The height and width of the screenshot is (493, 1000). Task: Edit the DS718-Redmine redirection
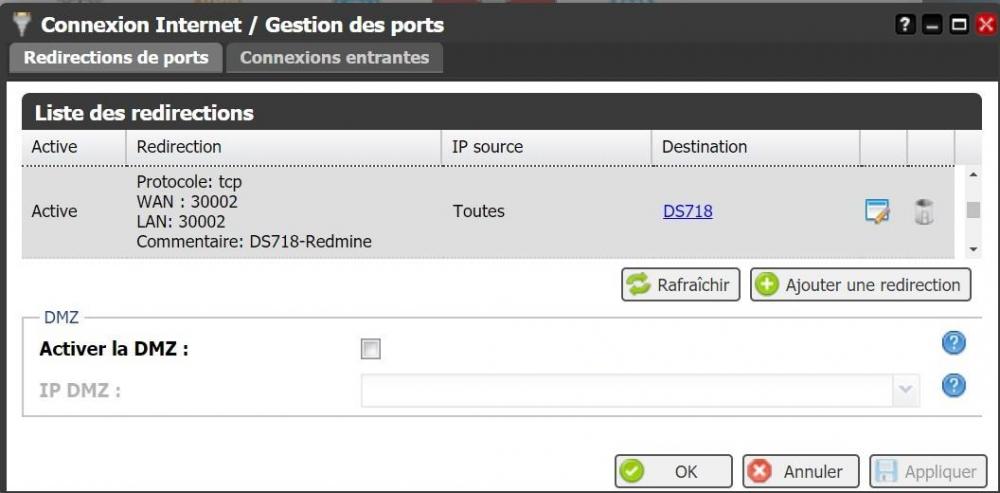point(877,211)
